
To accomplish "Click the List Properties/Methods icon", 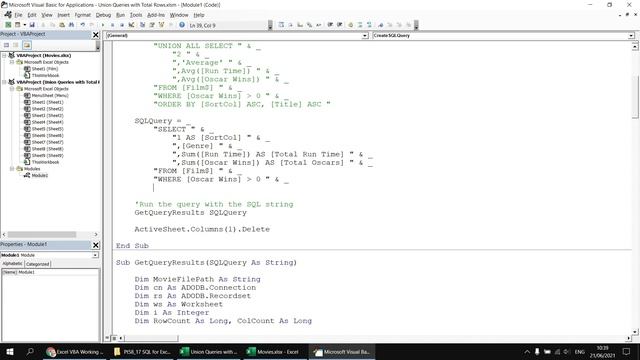I will [281, 25].
